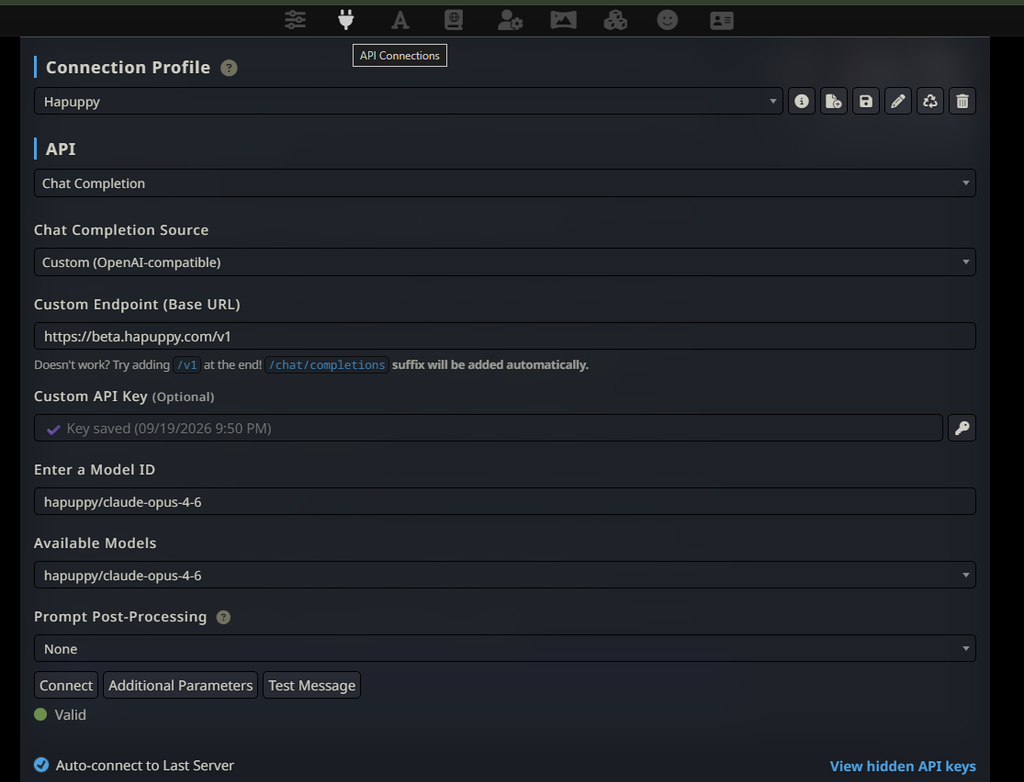This screenshot has width=1024, height=782.
Task: Open the Backgrounds image icon
Action: (x=563, y=20)
